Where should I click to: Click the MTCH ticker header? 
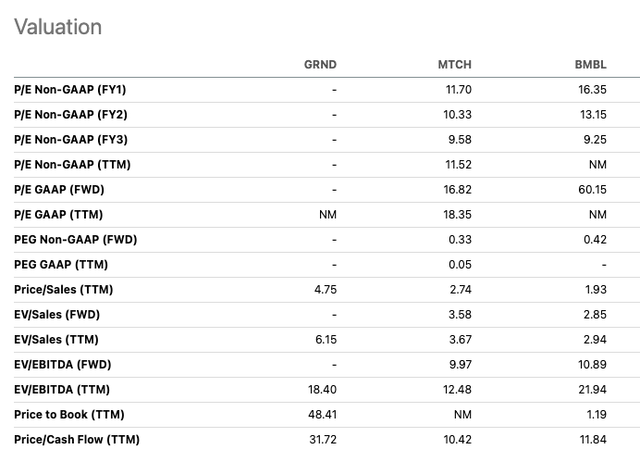coord(454,64)
